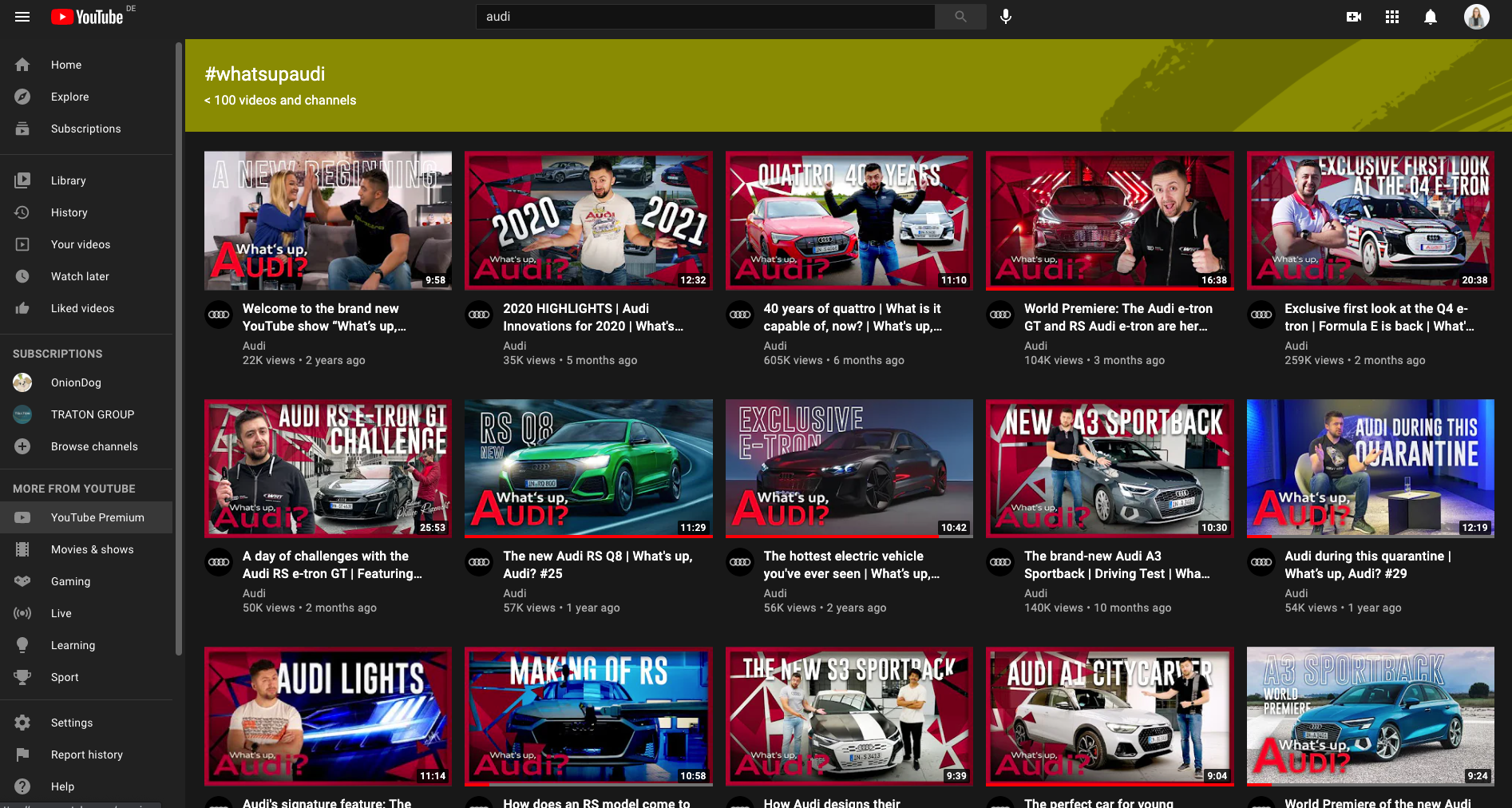Click the Learning lightbulb icon
Viewport: 1512px width, 808px height.
pos(22,645)
